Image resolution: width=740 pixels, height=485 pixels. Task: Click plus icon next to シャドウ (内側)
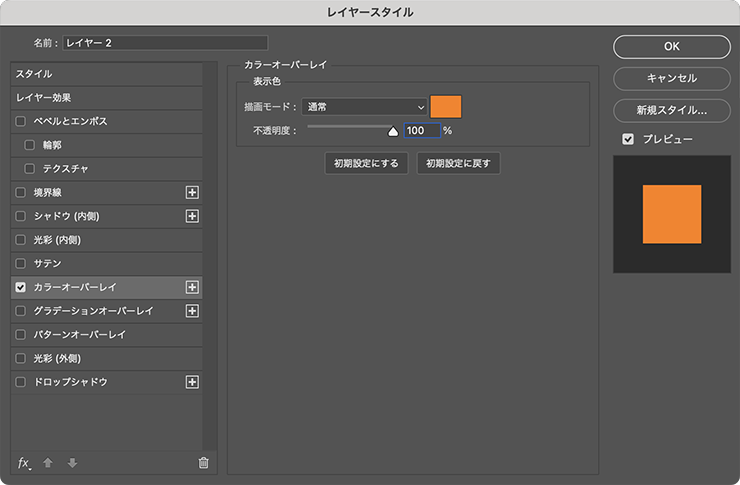pos(193,216)
